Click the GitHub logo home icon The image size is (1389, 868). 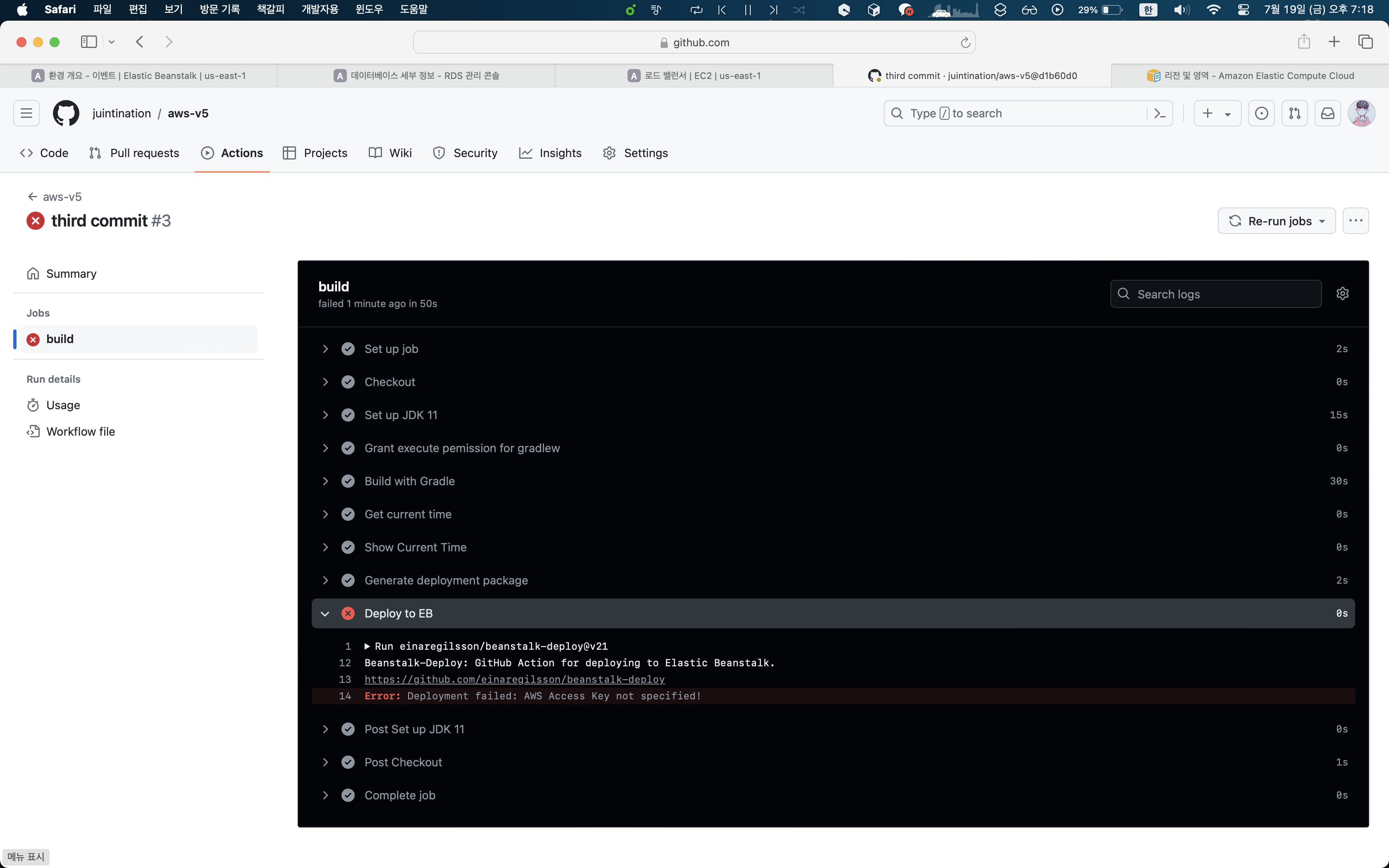coord(66,113)
